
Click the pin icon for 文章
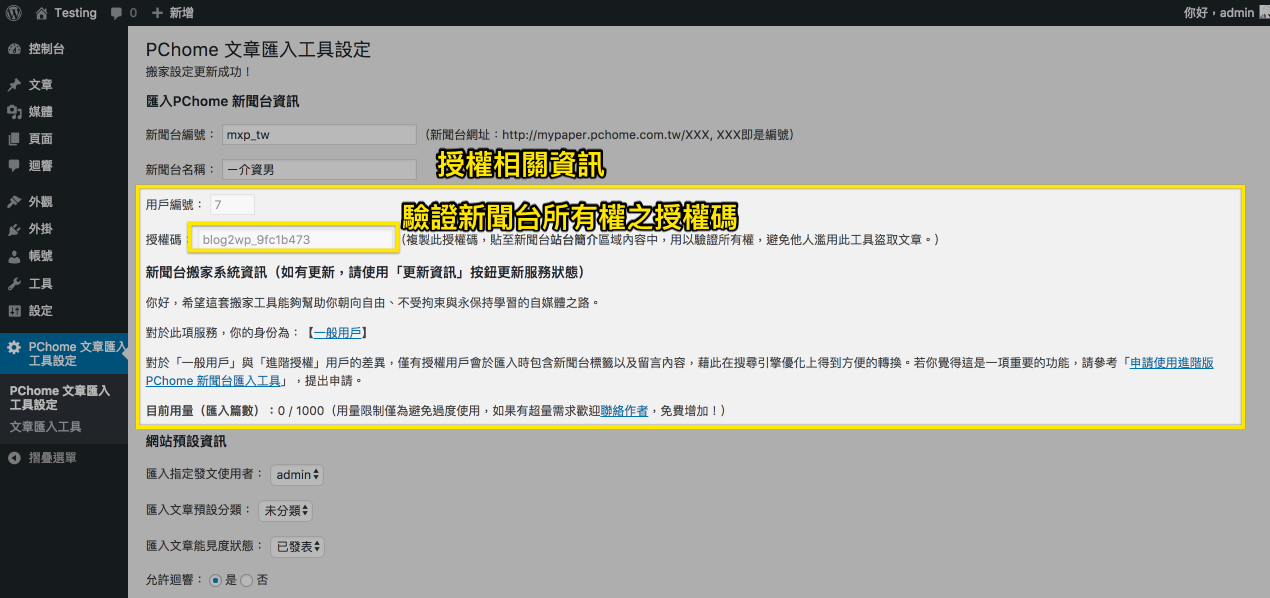[x=14, y=85]
